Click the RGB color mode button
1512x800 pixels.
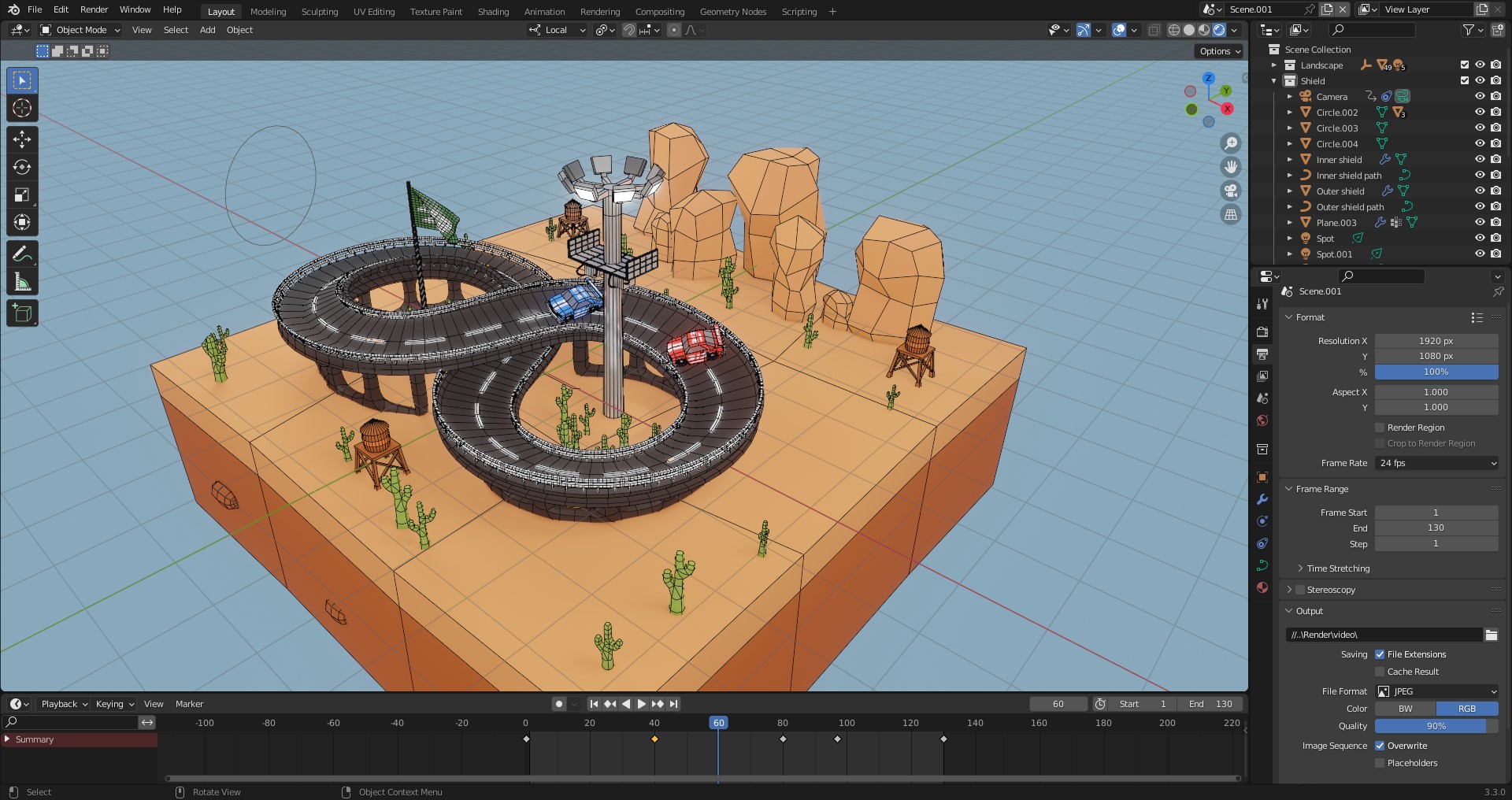point(1469,709)
